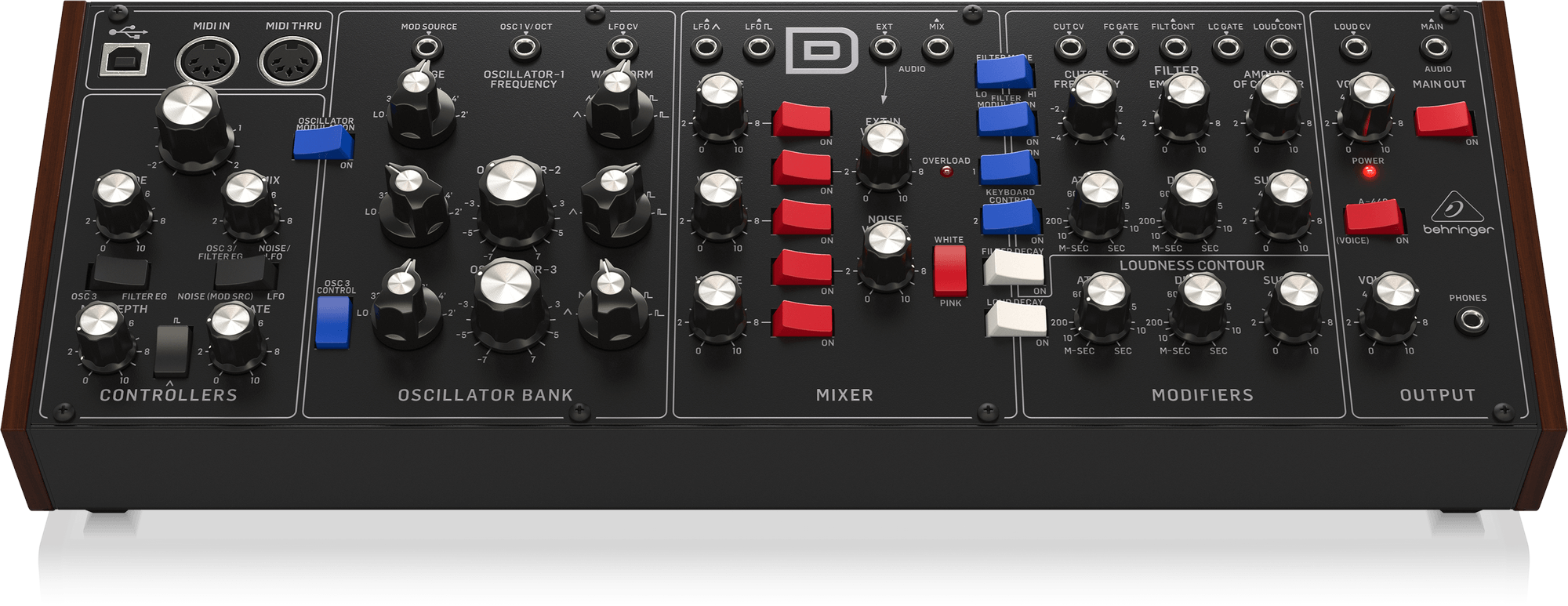Toggle the red Oscillator-1 mixer ON switch

coord(802,120)
